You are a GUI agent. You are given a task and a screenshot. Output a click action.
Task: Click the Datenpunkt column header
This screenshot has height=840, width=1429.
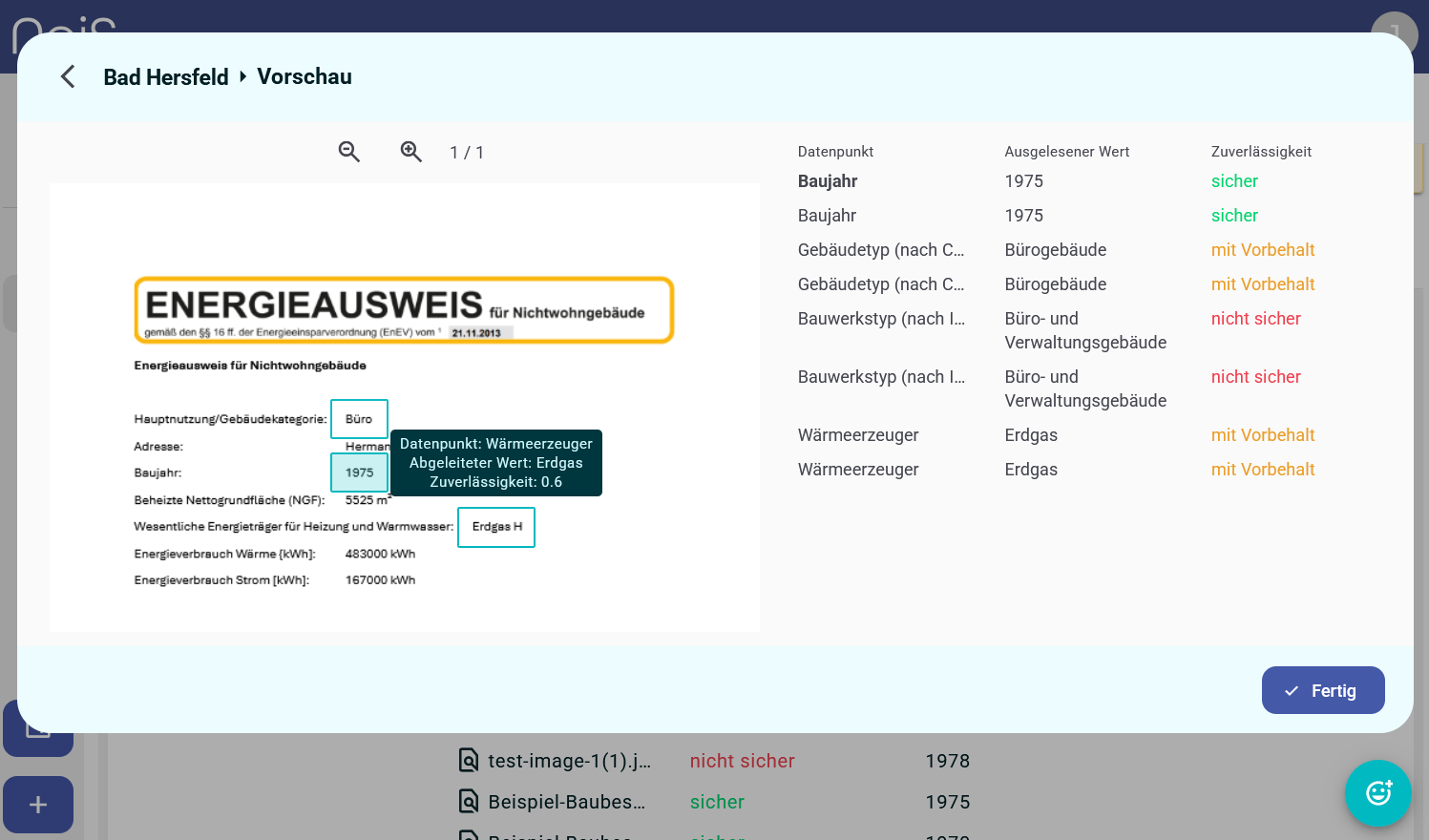click(835, 152)
